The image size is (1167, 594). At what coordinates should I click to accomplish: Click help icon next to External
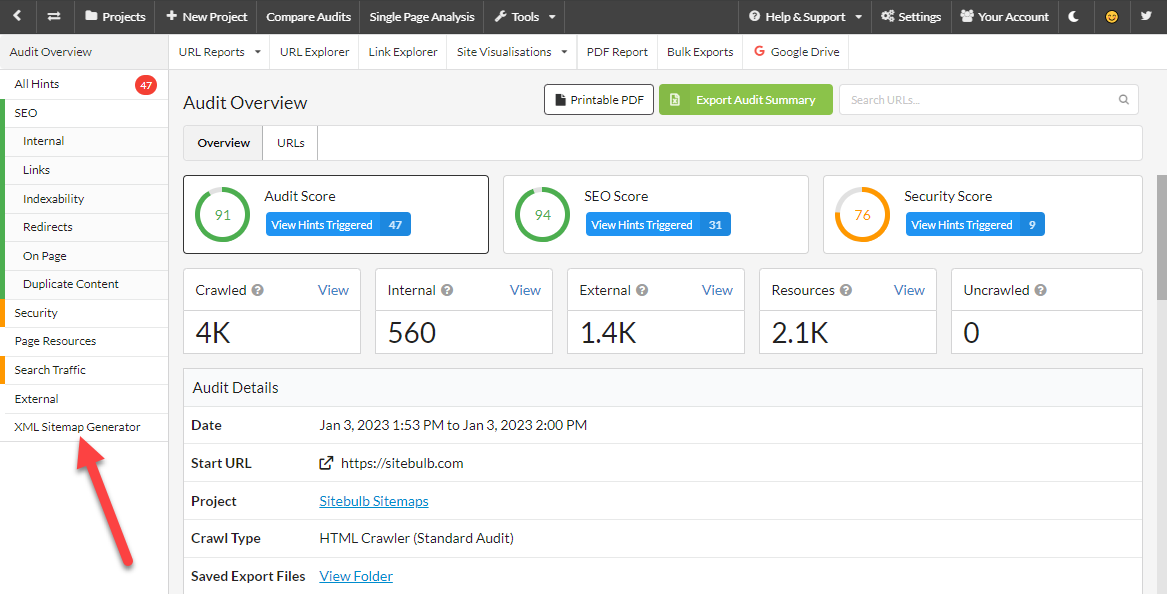642,290
